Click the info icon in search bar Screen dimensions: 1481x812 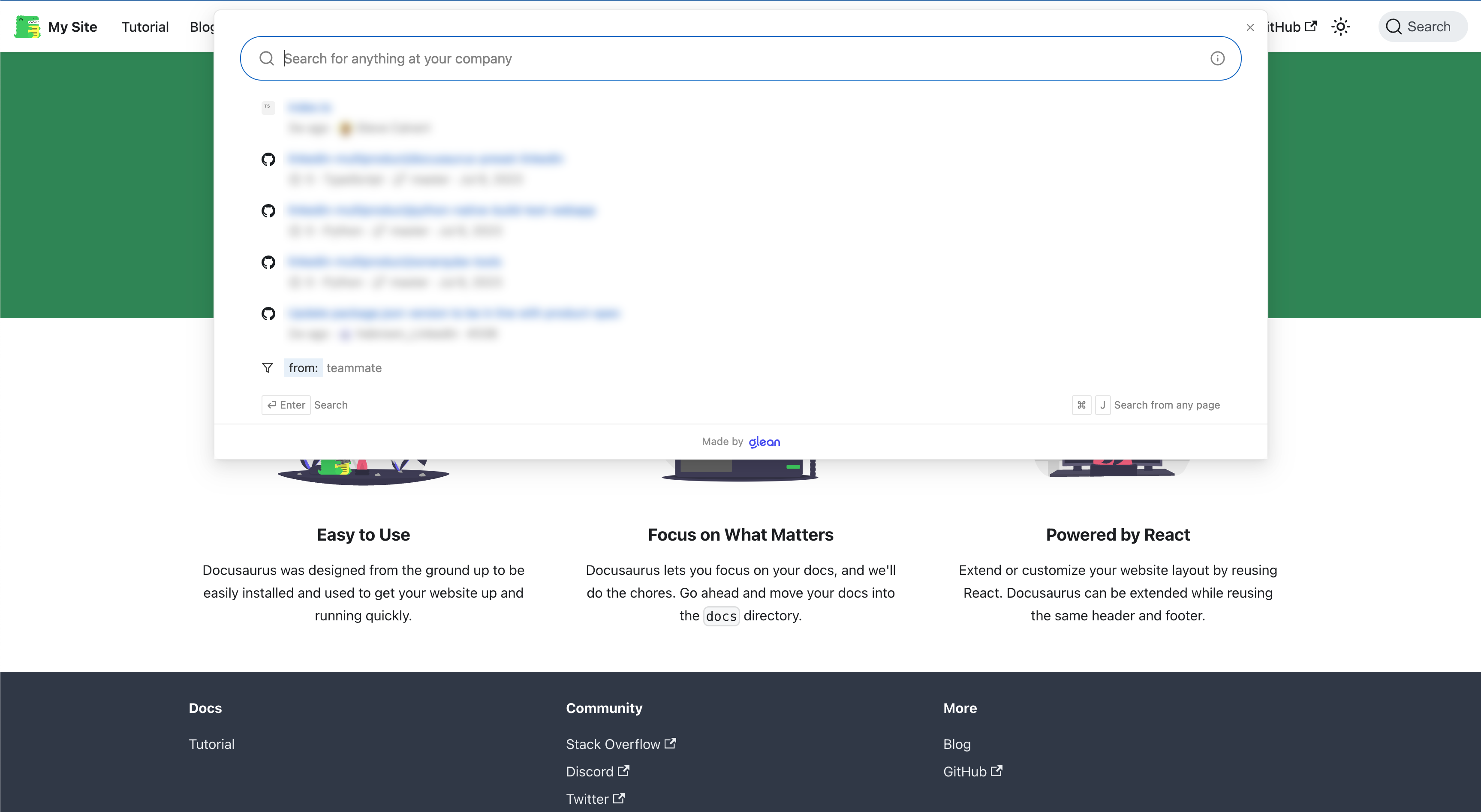click(x=1217, y=59)
